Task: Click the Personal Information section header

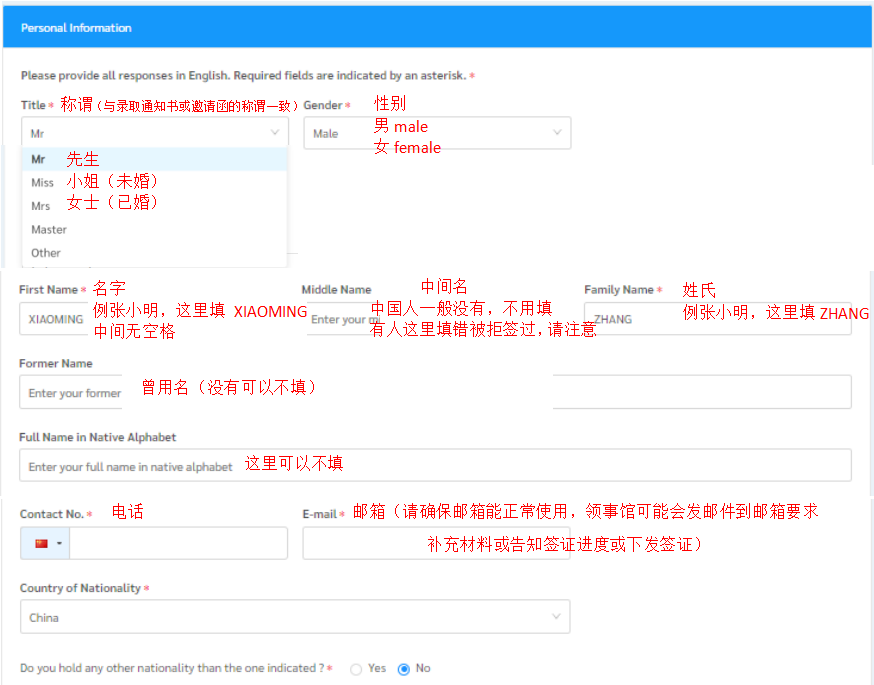Action: click(76, 28)
